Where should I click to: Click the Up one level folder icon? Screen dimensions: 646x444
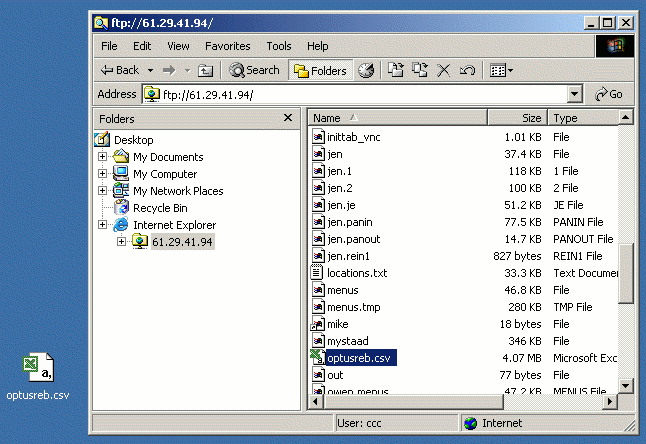(x=205, y=70)
